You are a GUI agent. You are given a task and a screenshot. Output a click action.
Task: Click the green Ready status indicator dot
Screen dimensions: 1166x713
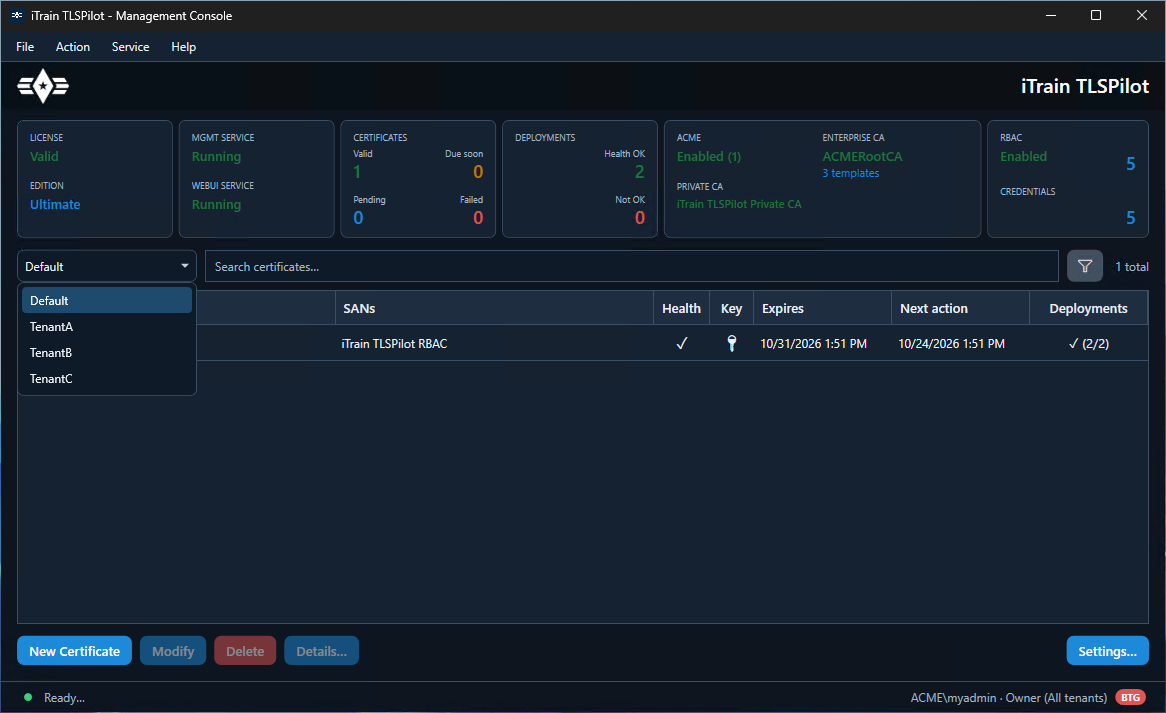(28, 697)
